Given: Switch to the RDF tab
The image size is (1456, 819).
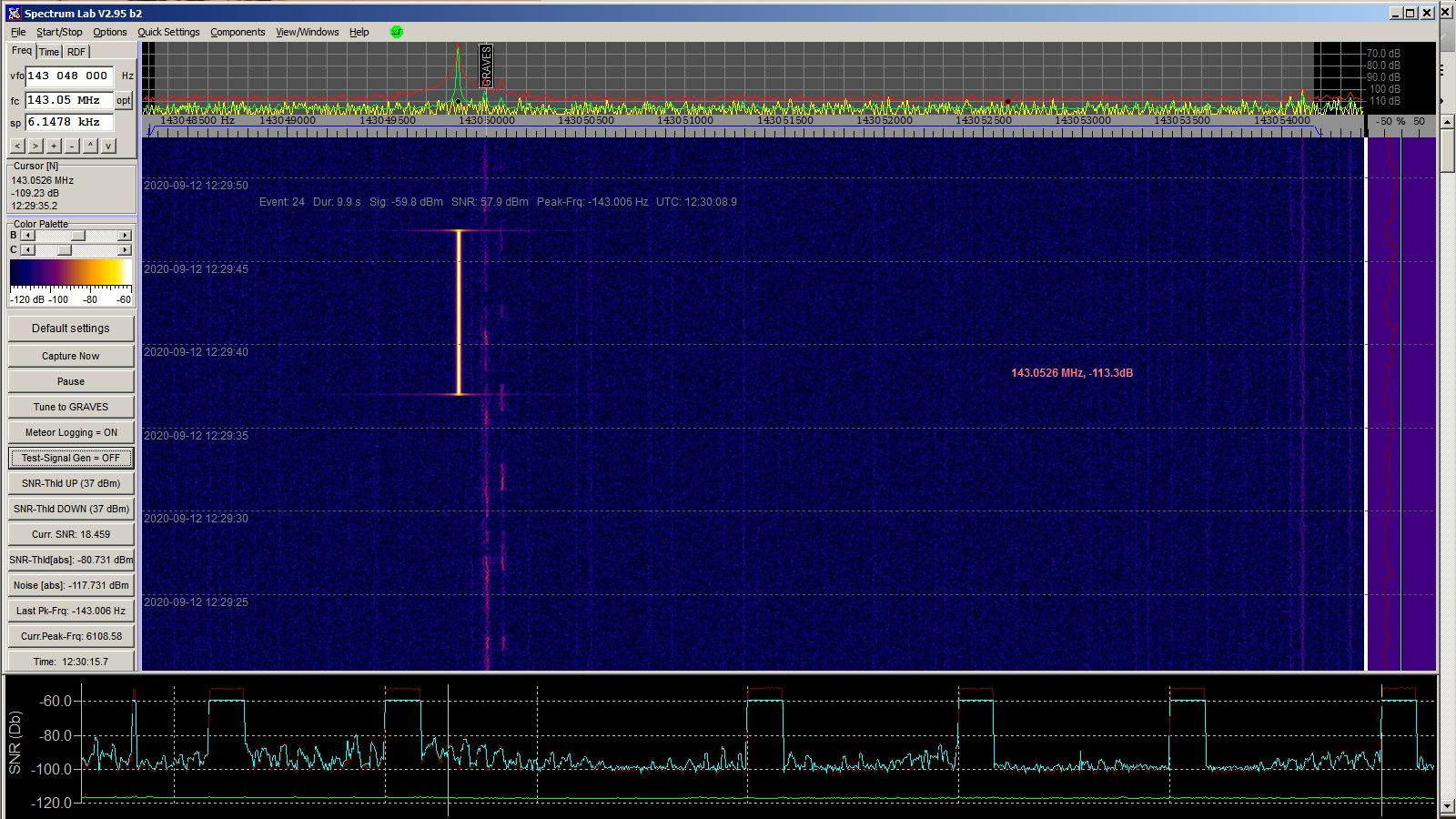Looking at the screenshot, I should [x=76, y=52].
